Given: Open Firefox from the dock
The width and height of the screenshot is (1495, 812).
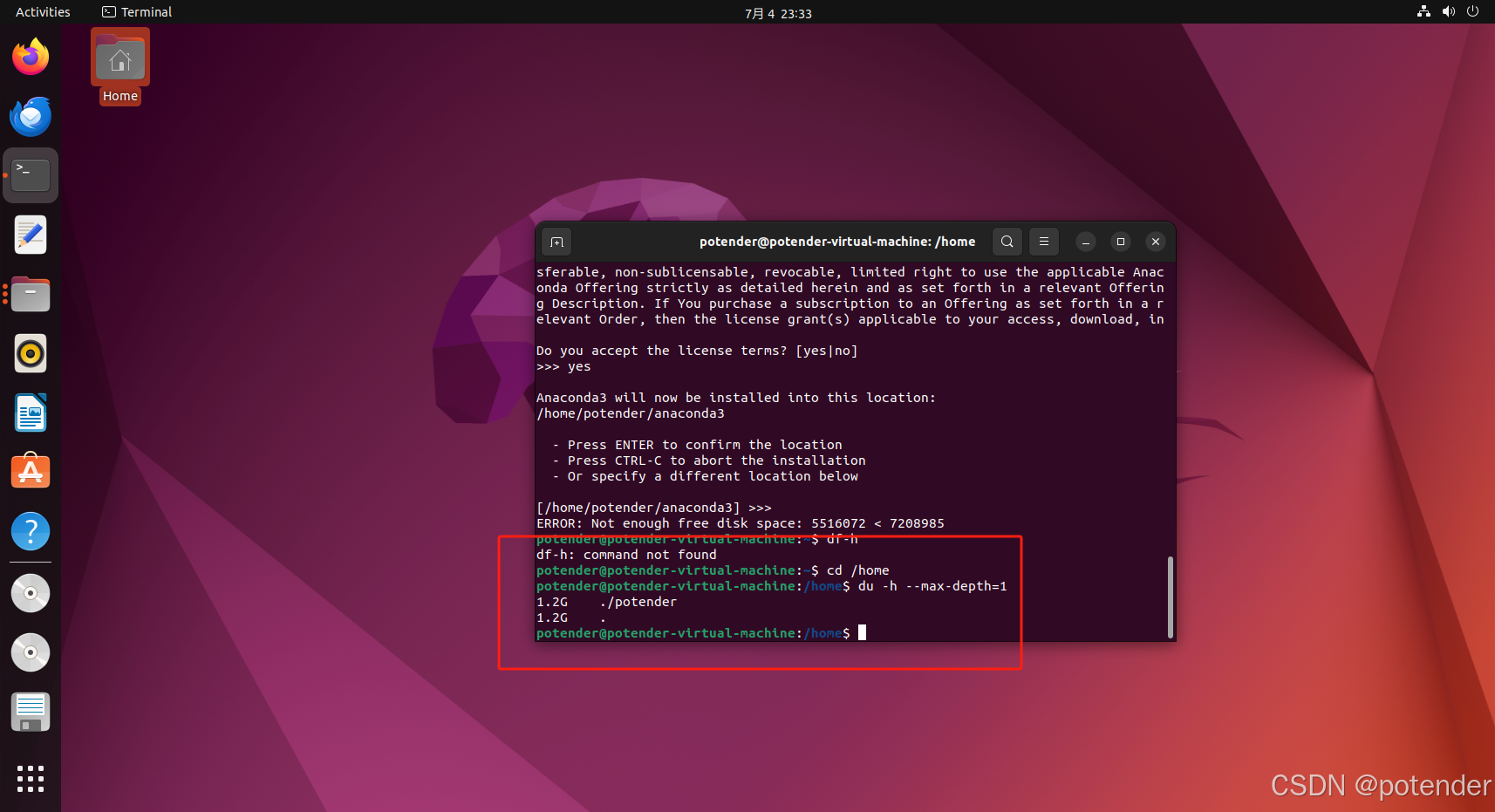Looking at the screenshot, I should 31,57.
